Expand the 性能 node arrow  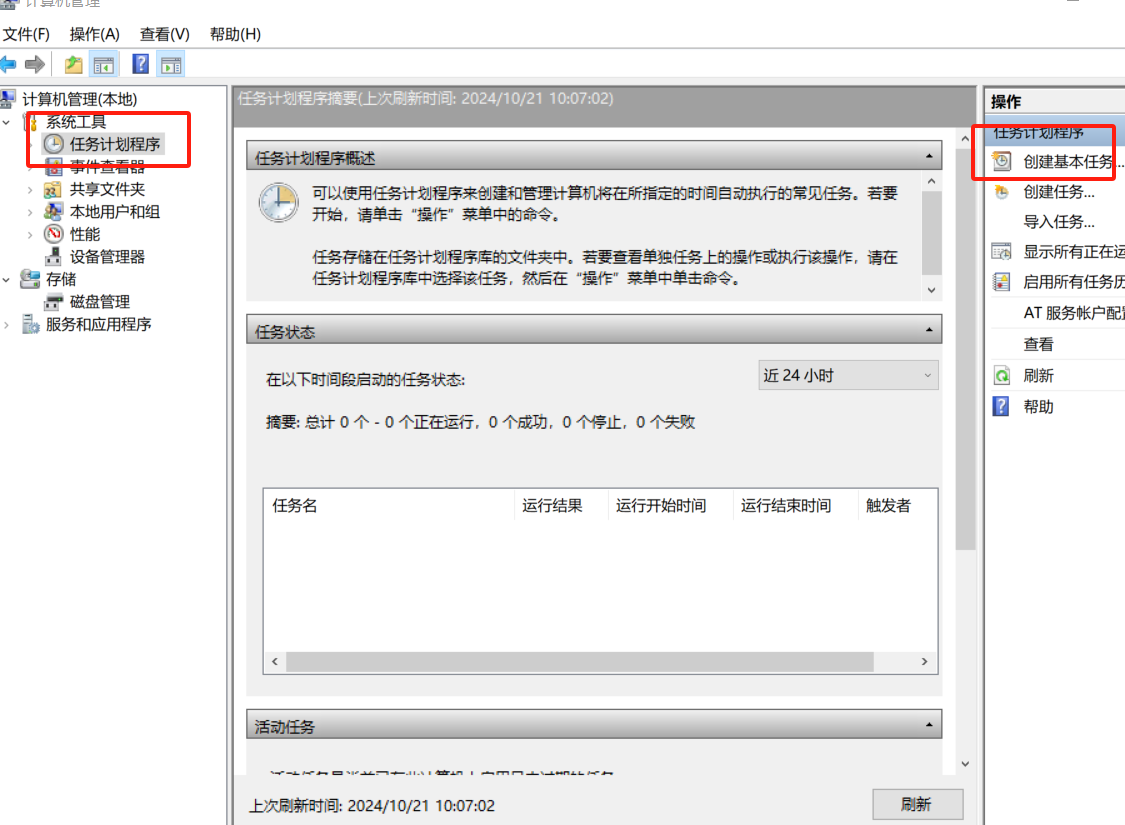[29, 235]
